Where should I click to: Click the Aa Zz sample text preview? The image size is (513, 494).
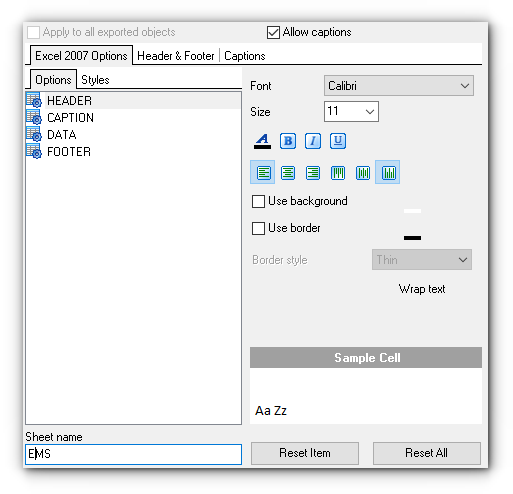[x=271, y=411]
